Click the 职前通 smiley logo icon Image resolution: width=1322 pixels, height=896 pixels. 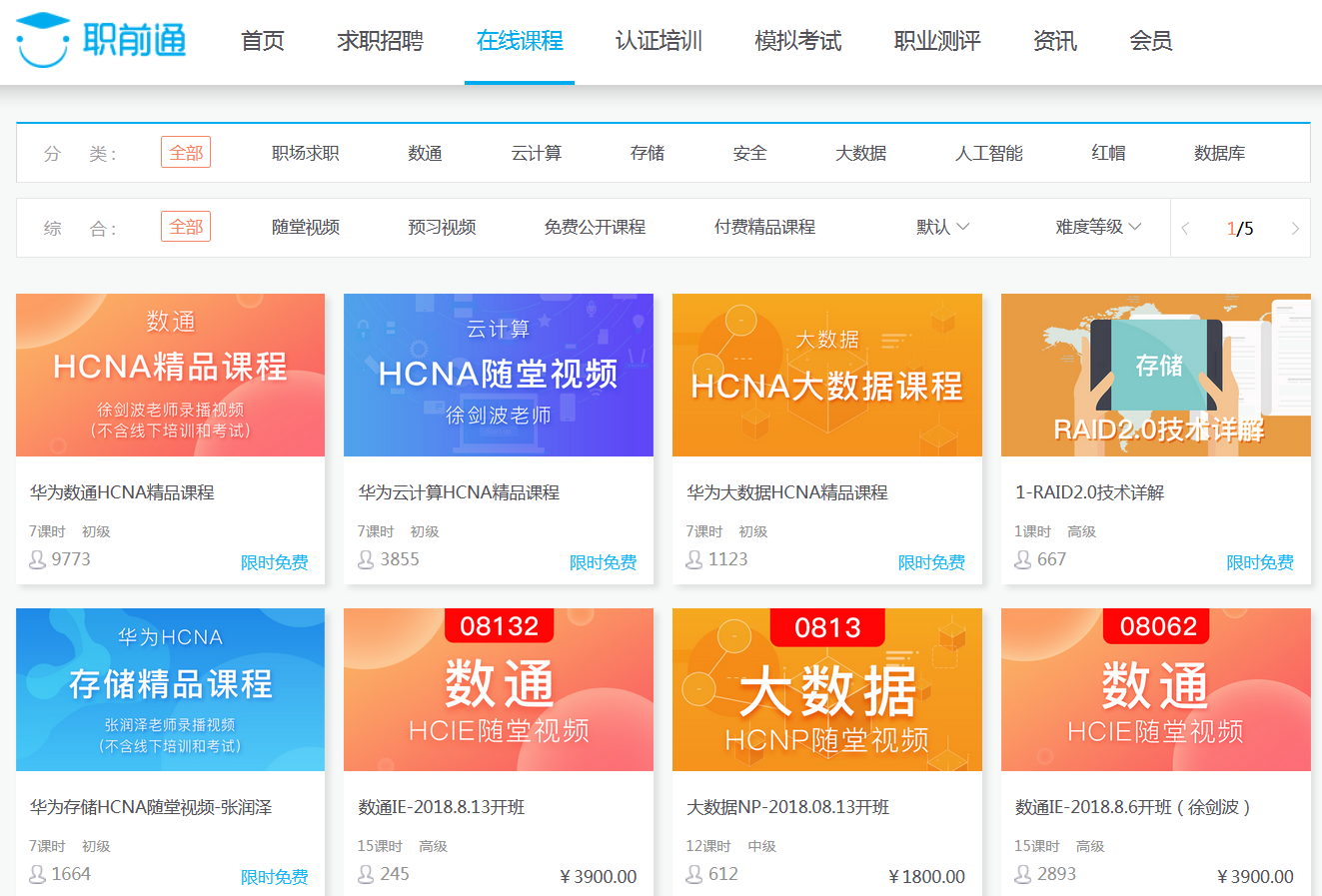click(x=43, y=40)
